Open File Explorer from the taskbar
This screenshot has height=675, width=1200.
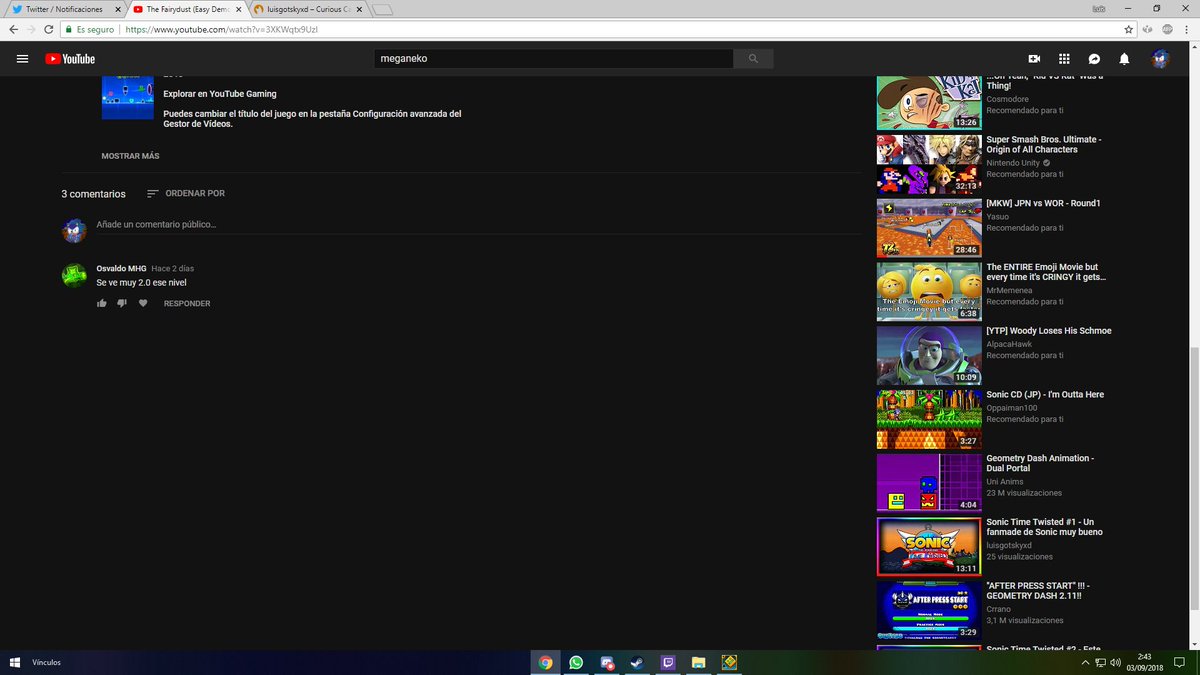click(x=699, y=662)
